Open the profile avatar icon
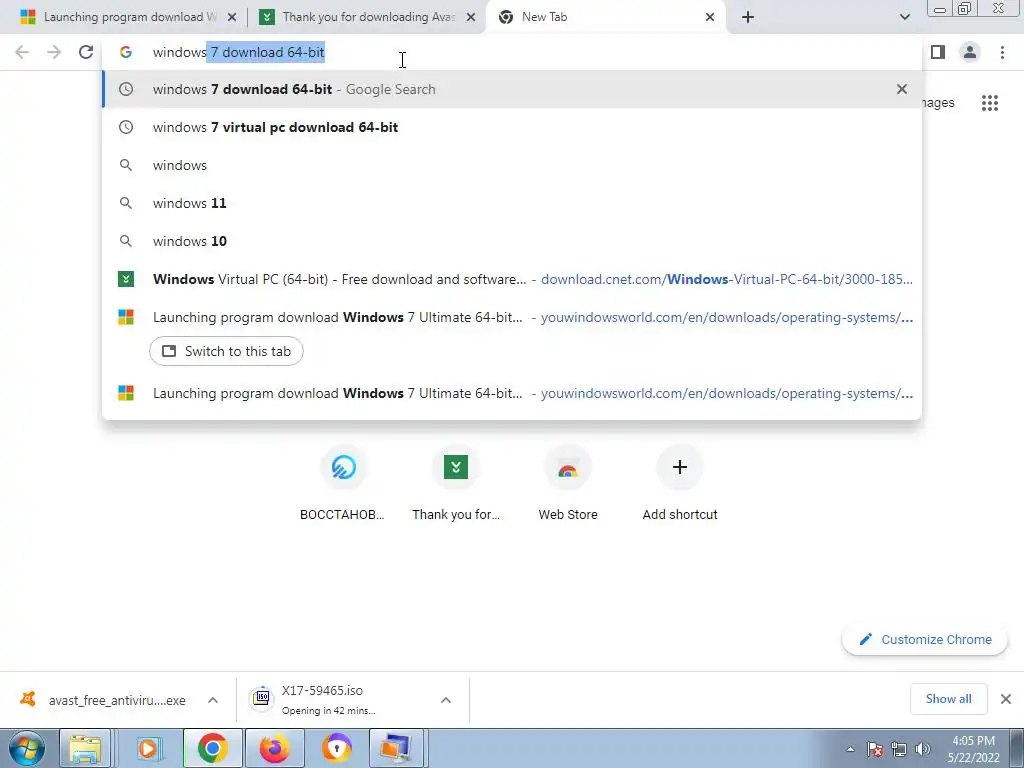 point(970,52)
